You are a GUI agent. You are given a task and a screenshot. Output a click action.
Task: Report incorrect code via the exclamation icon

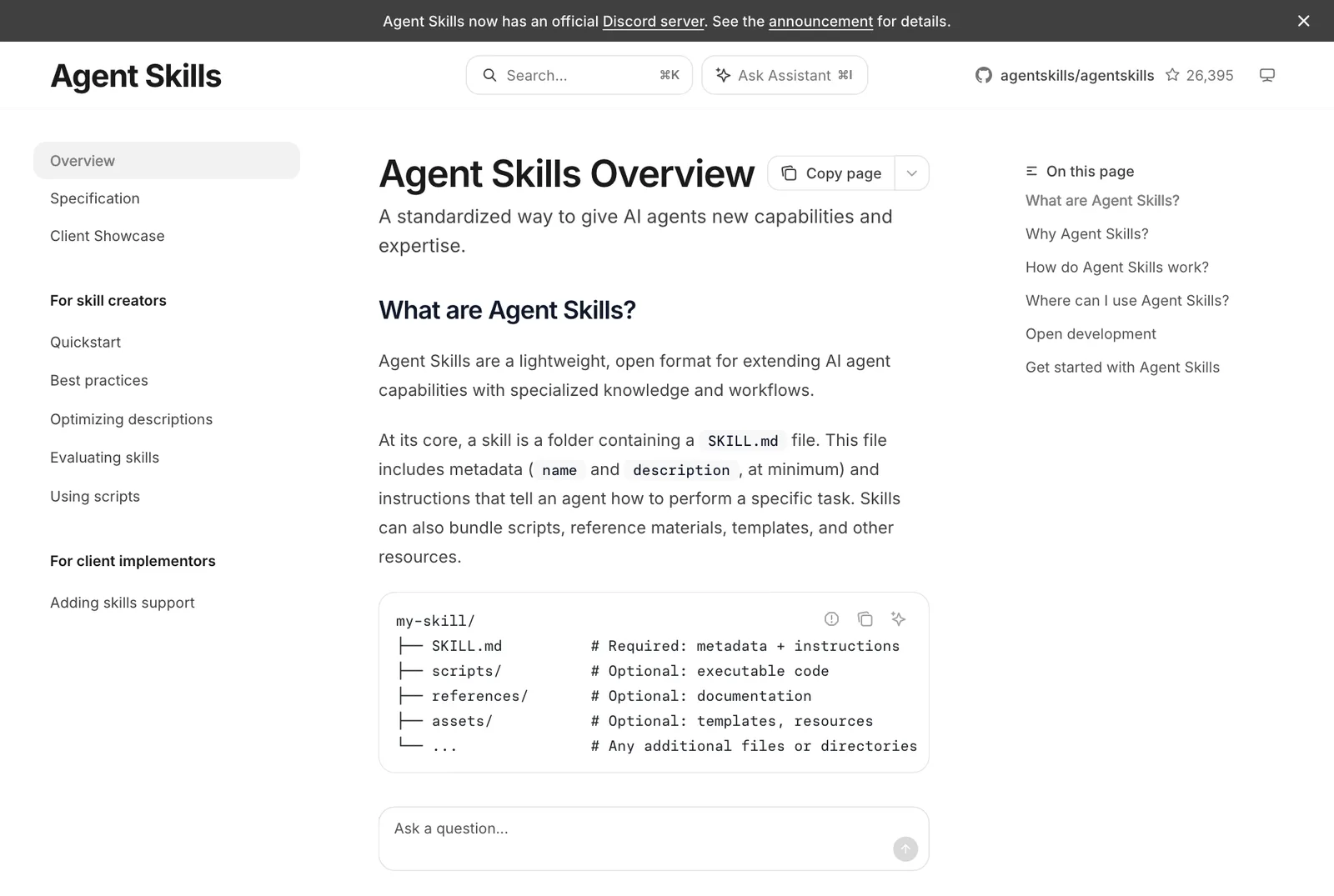[831, 618]
